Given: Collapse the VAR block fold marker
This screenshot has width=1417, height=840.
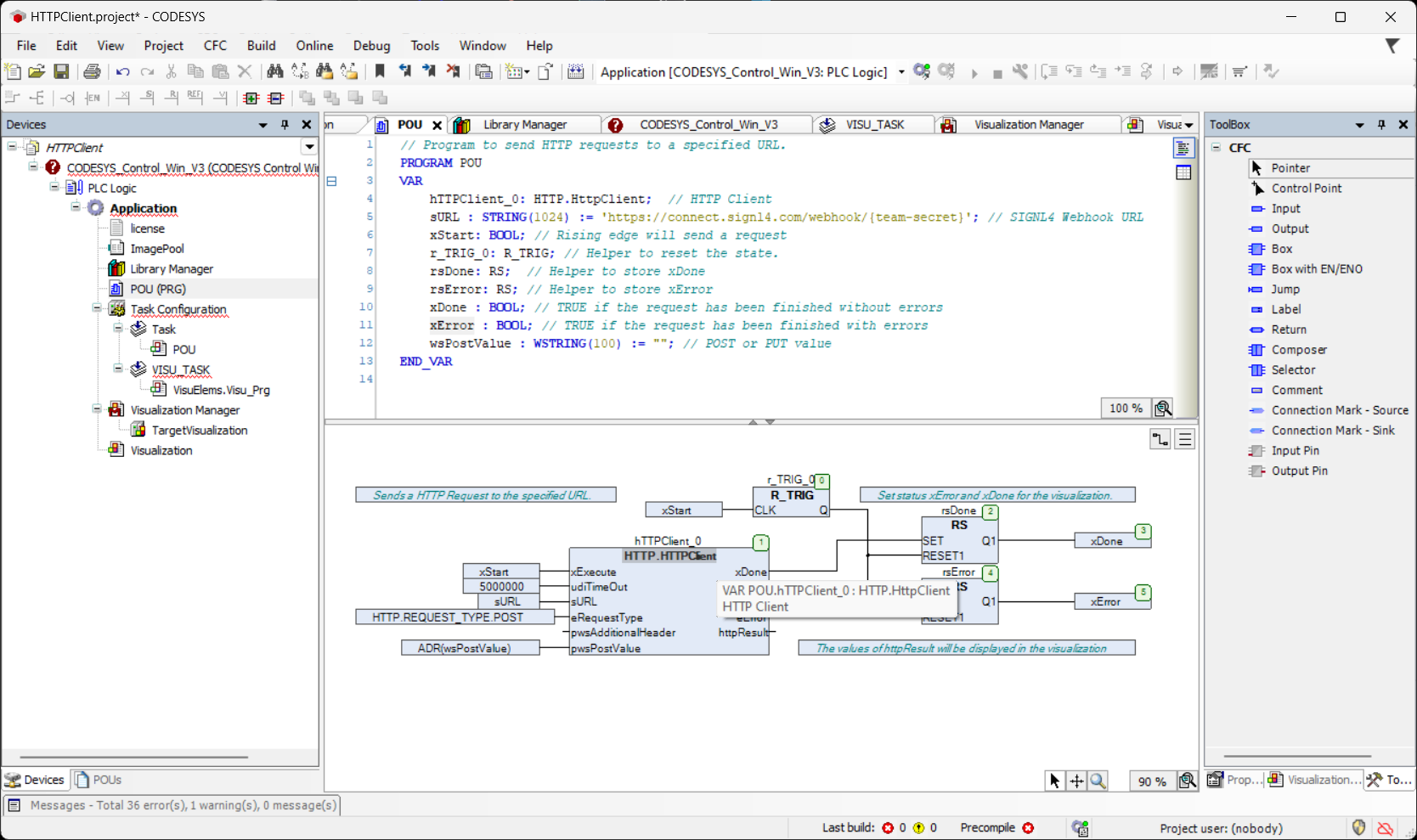Looking at the screenshot, I should pyautogui.click(x=331, y=181).
